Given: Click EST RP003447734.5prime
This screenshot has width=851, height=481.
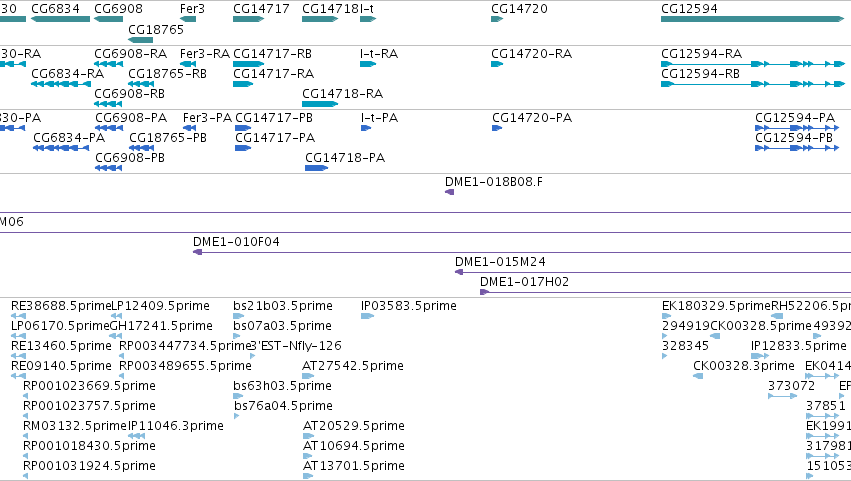Looking at the screenshot, I should pyautogui.click(x=185, y=346).
